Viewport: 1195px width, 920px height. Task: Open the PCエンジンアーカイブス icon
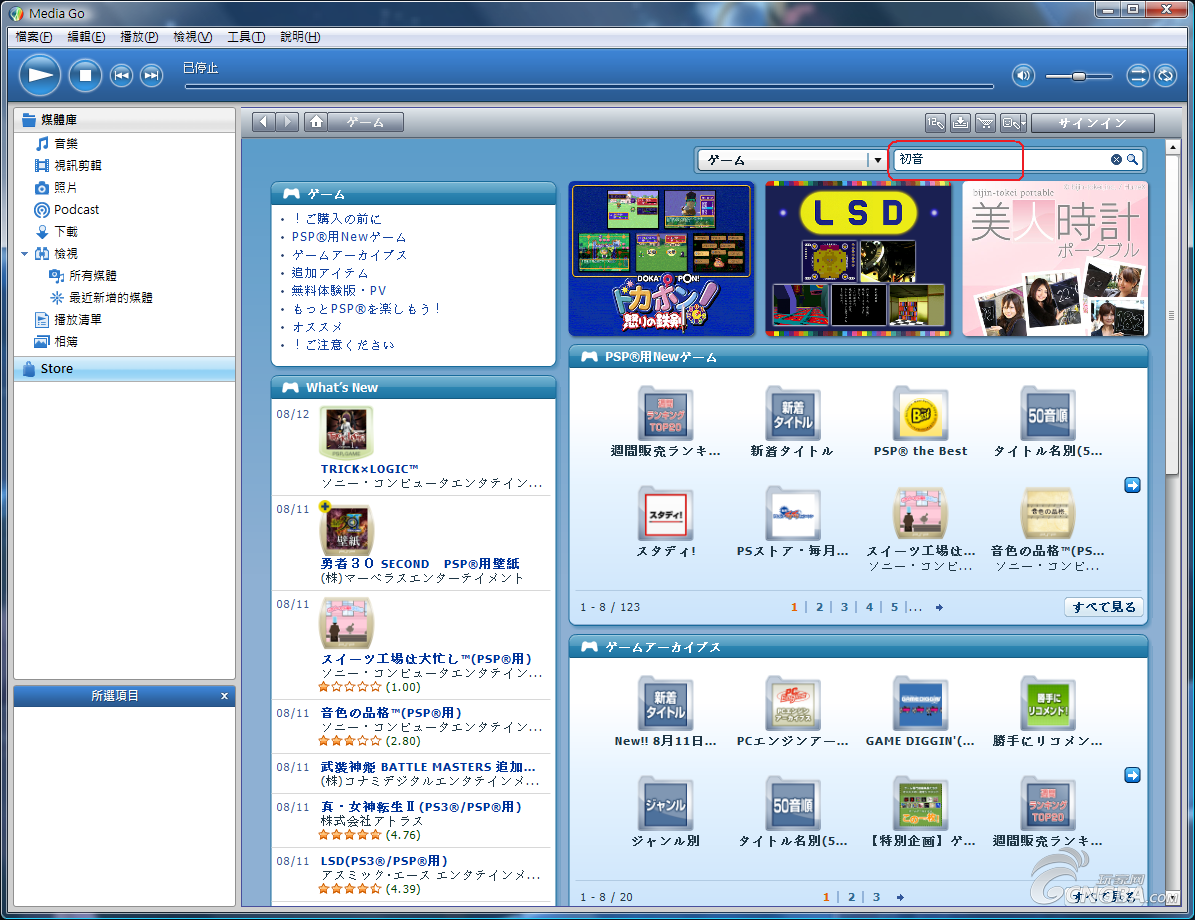click(793, 704)
